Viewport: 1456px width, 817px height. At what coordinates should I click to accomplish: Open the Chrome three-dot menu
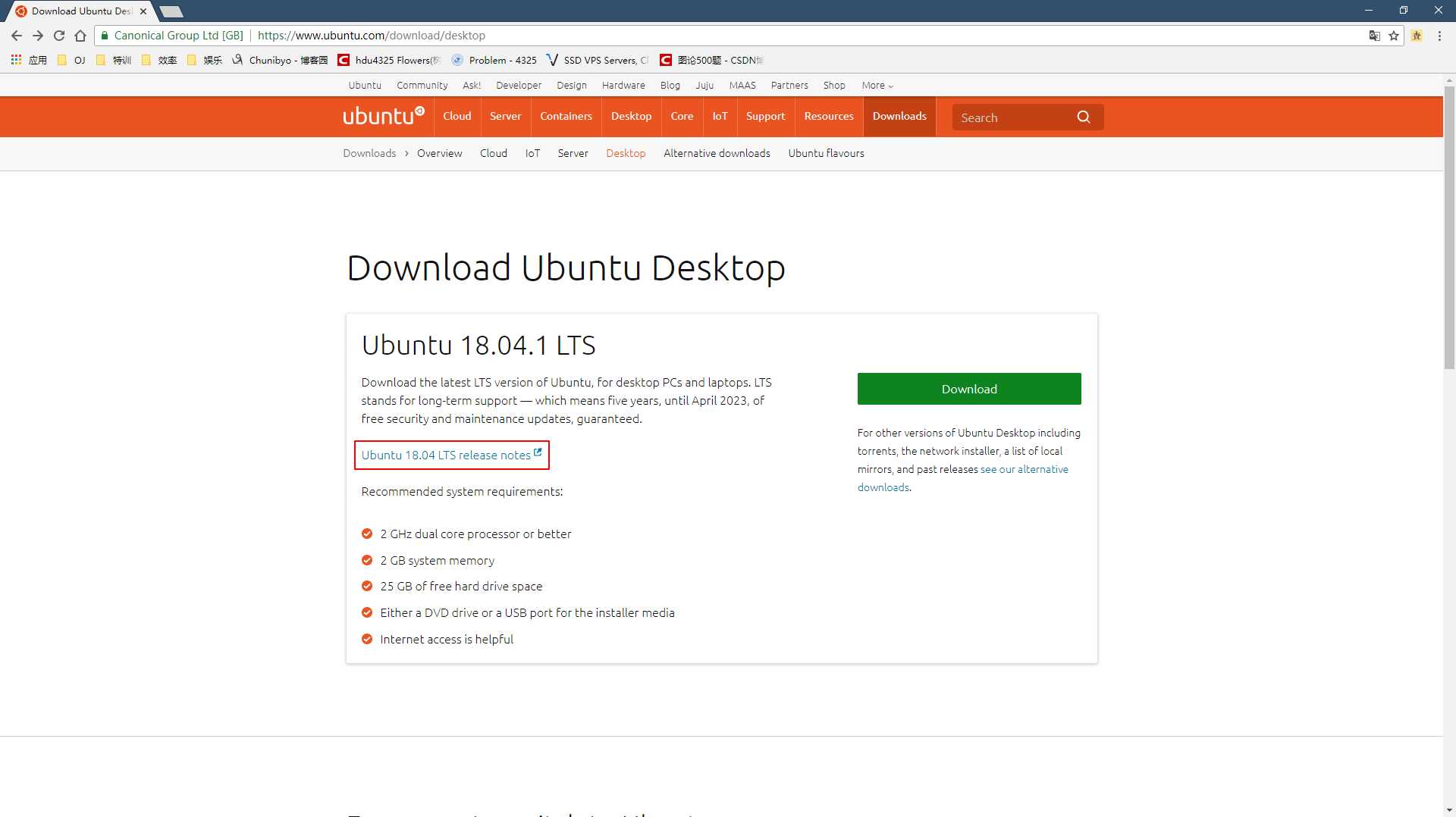pyautogui.click(x=1439, y=36)
